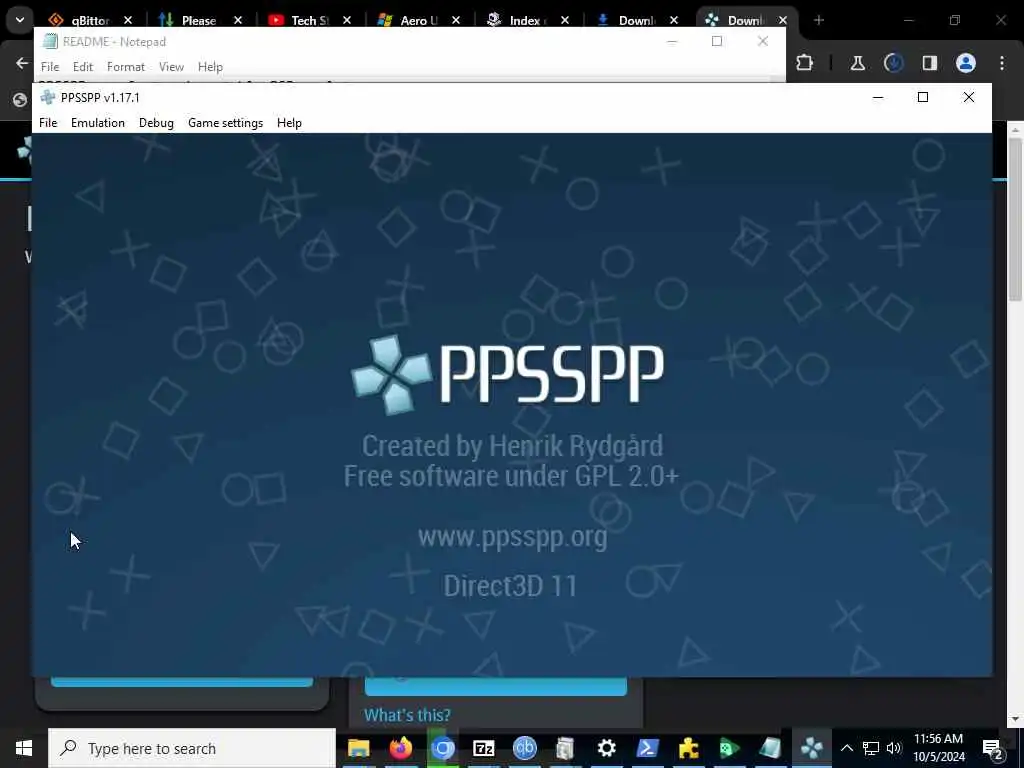Click the PPSSPP title bar app icon
Viewport: 1024px width, 768px height.
47,97
